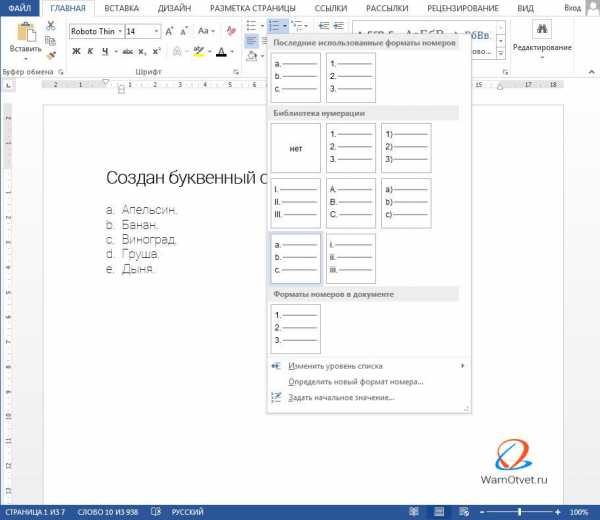The height and width of the screenshot is (520, 600).
Task: Apply the highlighter text color icon
Action: point(199,51)
